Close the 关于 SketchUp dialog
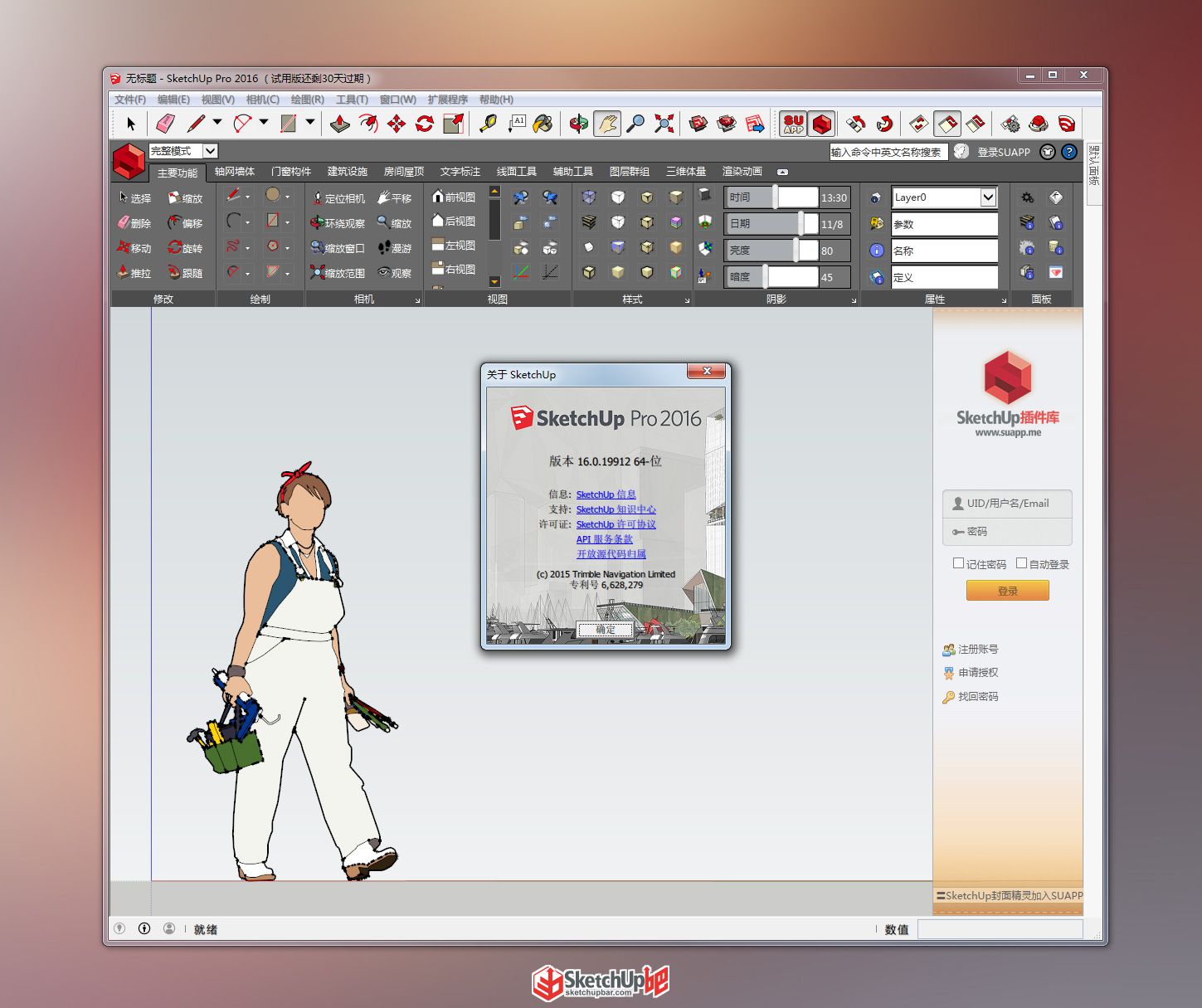 pyautogui.click(x=707, y=371)
